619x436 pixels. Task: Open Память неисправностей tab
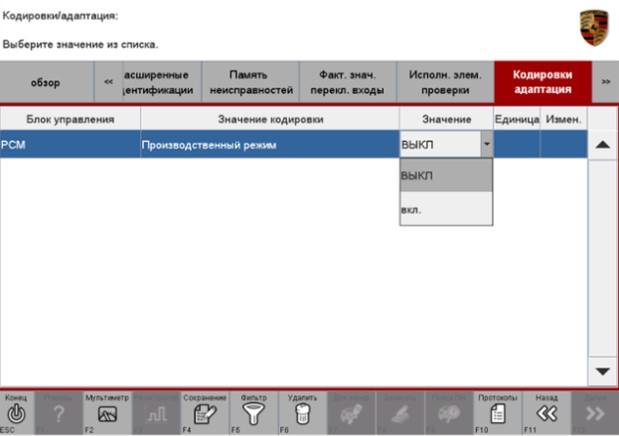(x=249, y=82)
